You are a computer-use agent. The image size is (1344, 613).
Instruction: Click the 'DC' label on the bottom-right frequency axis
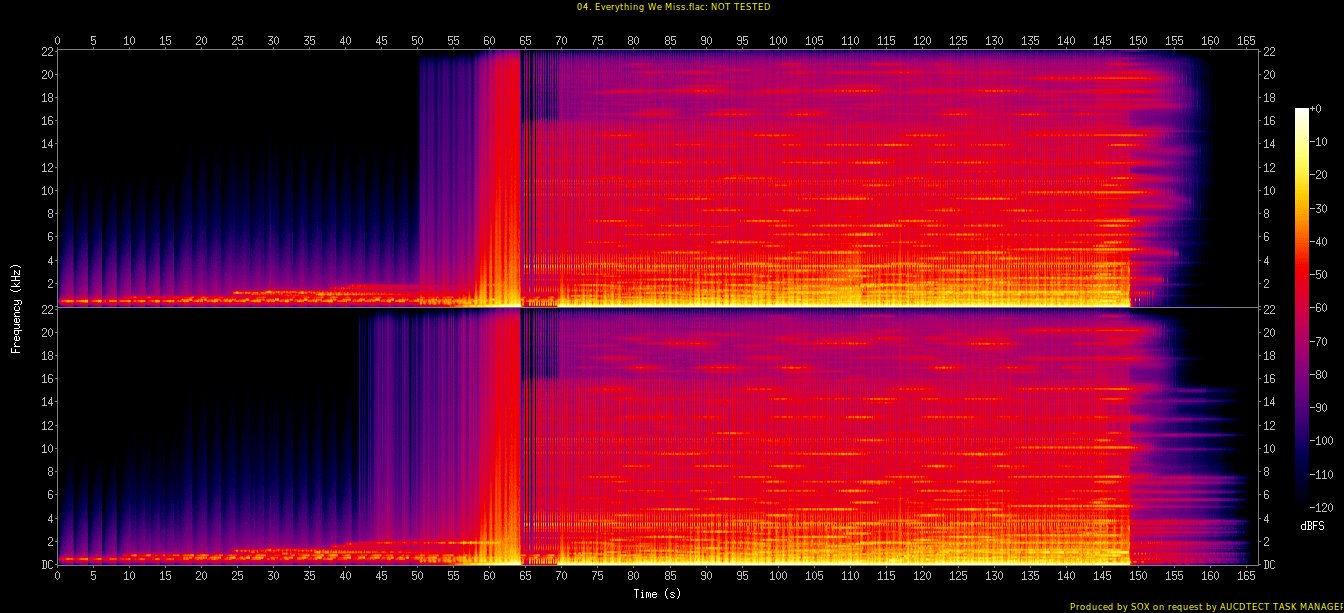point(1268,564)
